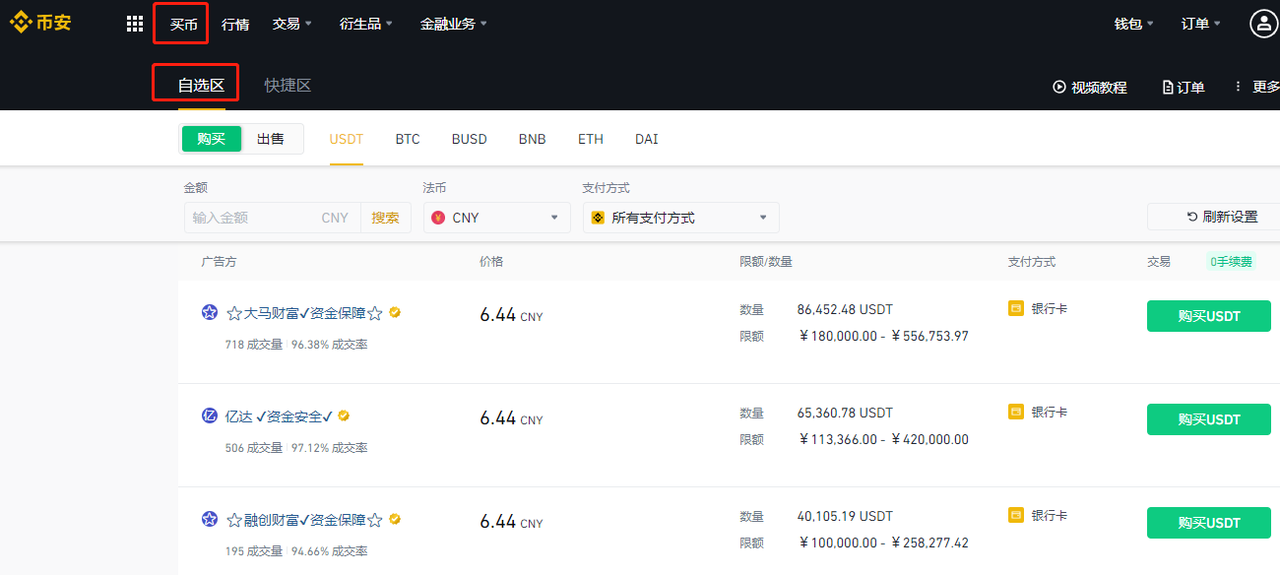
Task: Click the Binance logo
Action: pos(41,24)
